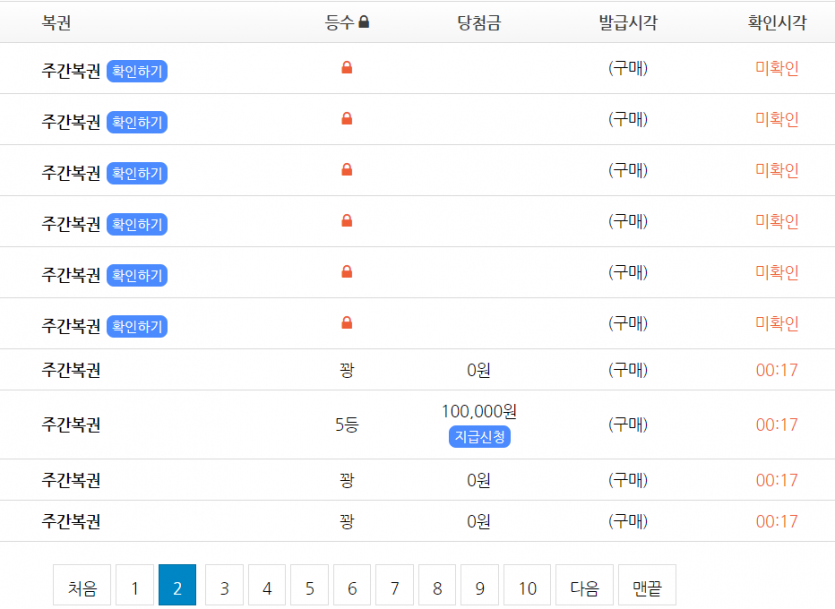Click (구매) in the 5등 row

coord(628,424)
